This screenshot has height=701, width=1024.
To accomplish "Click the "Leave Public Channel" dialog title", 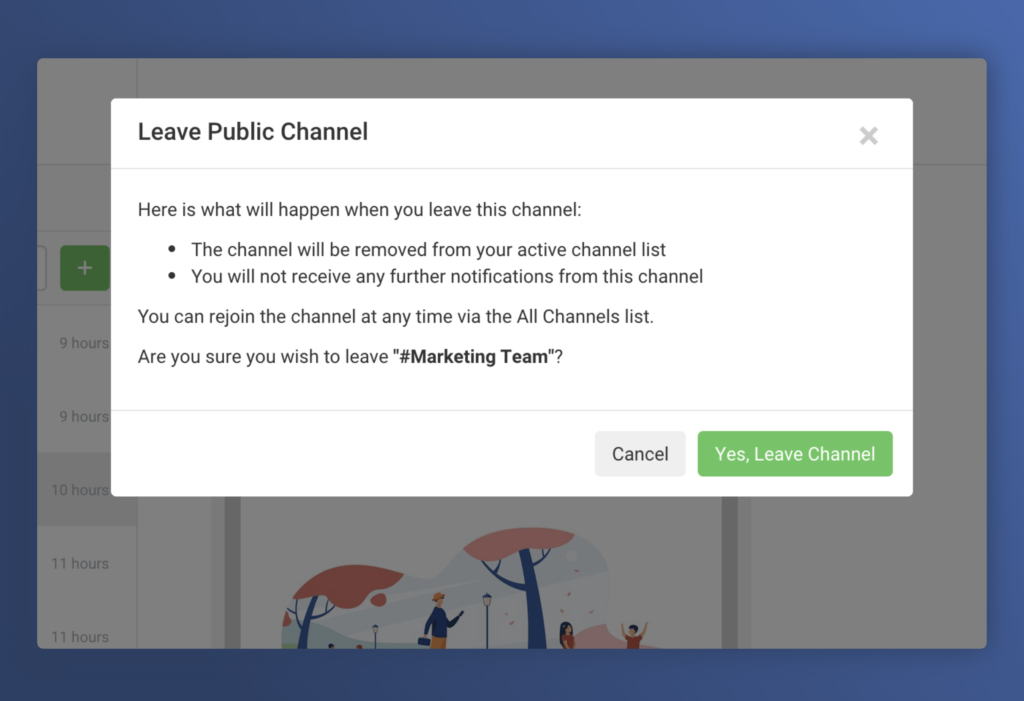I will 253,131.
